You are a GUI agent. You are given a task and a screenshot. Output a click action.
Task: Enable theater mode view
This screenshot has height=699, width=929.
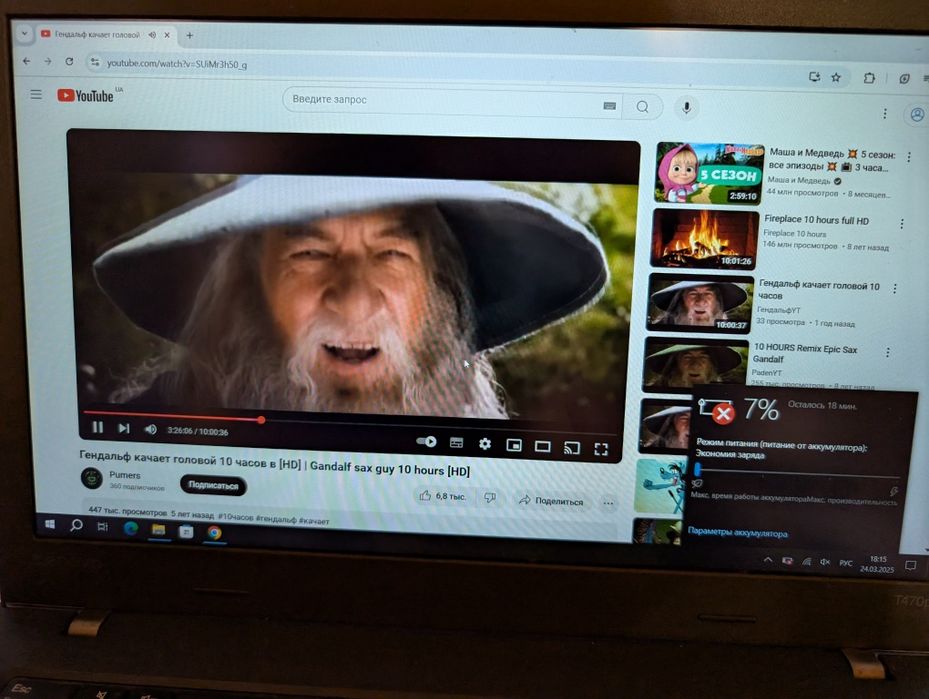click(x=543, y=446)
